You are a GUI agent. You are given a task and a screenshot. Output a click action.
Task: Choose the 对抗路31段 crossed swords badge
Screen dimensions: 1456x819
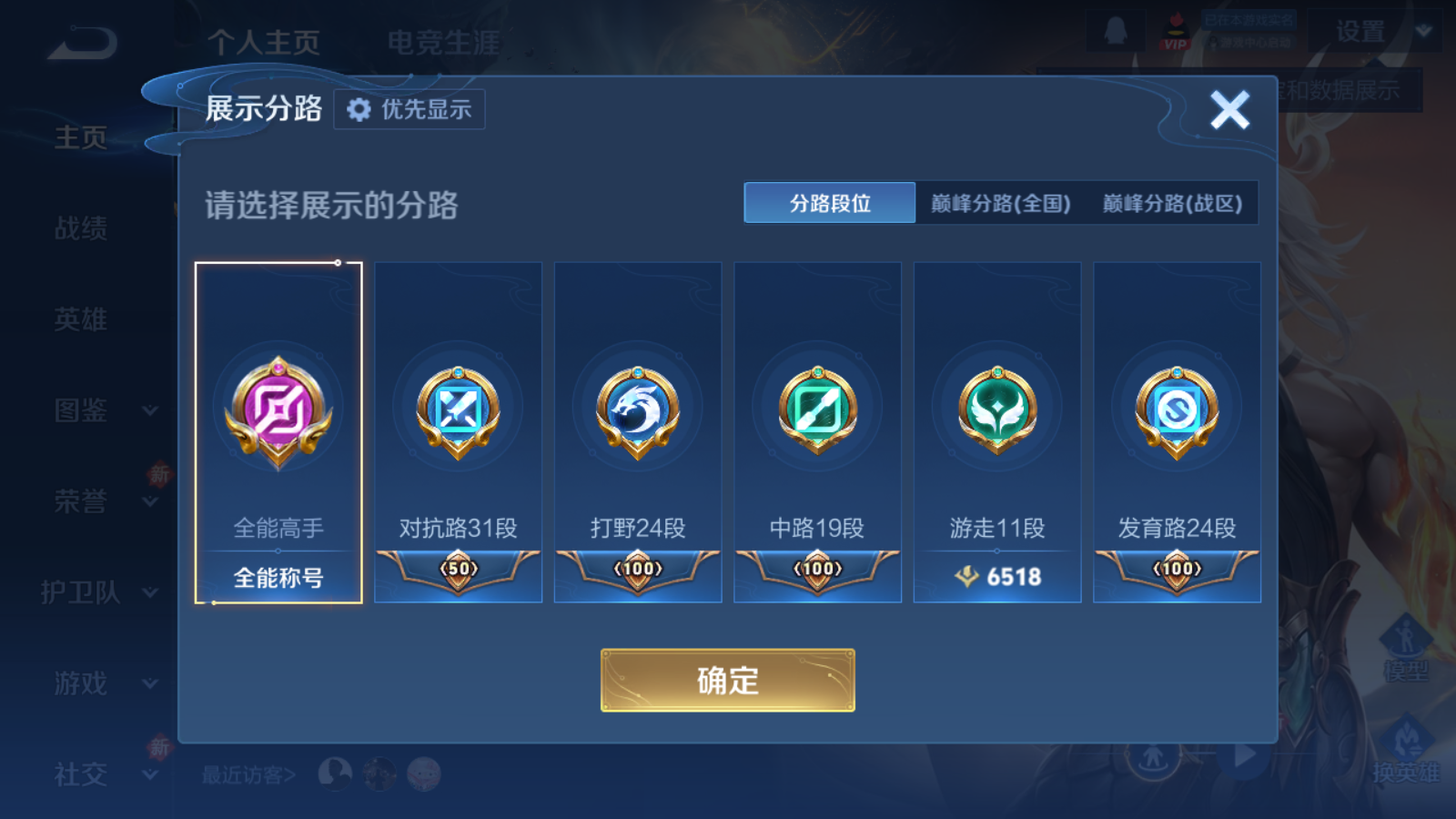[458, 412]
